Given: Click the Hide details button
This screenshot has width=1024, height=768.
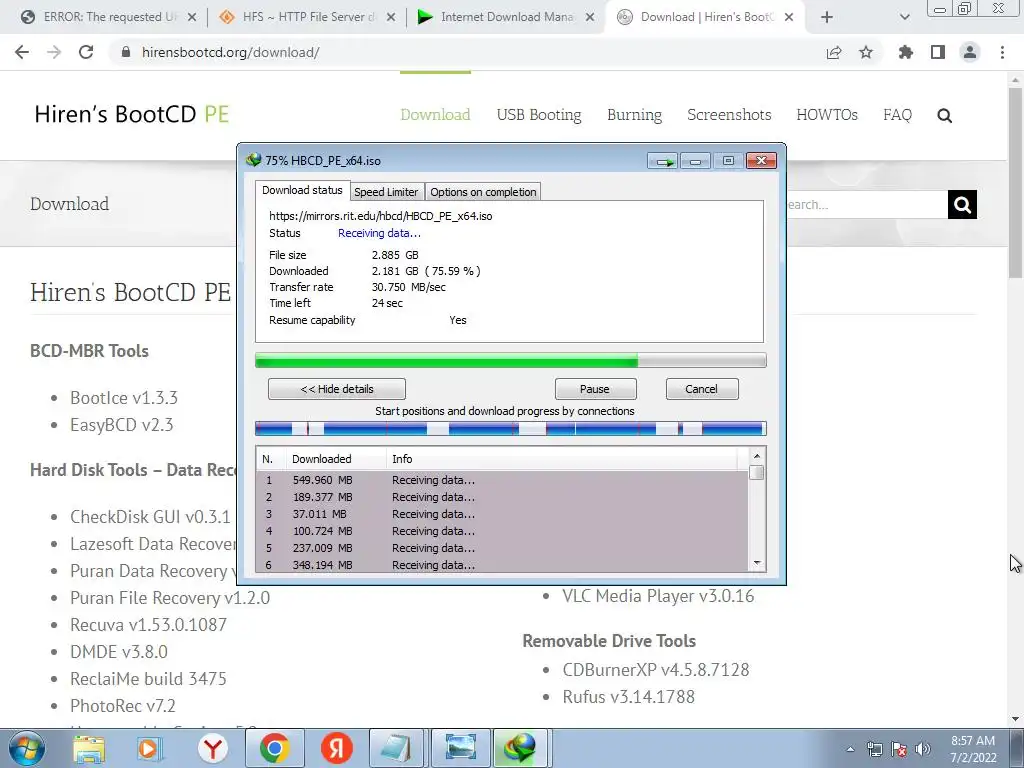Looking at the screenshot, I should [336, 389].
